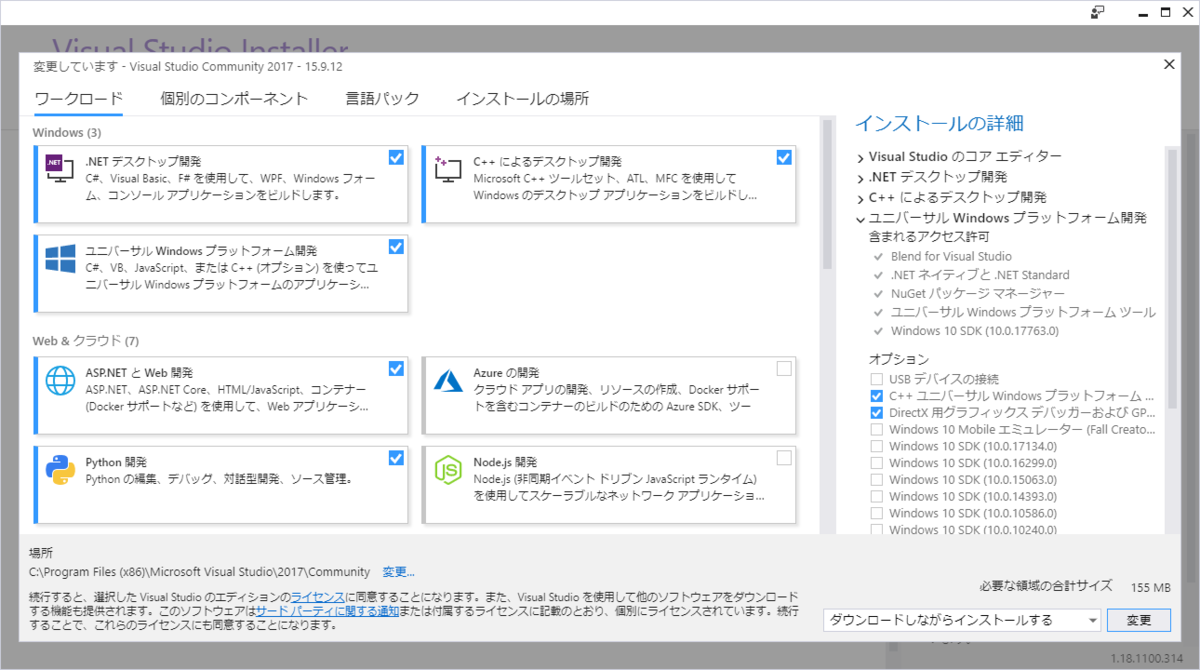Check the Azure の開発 workload checkbox

[783, 368]
